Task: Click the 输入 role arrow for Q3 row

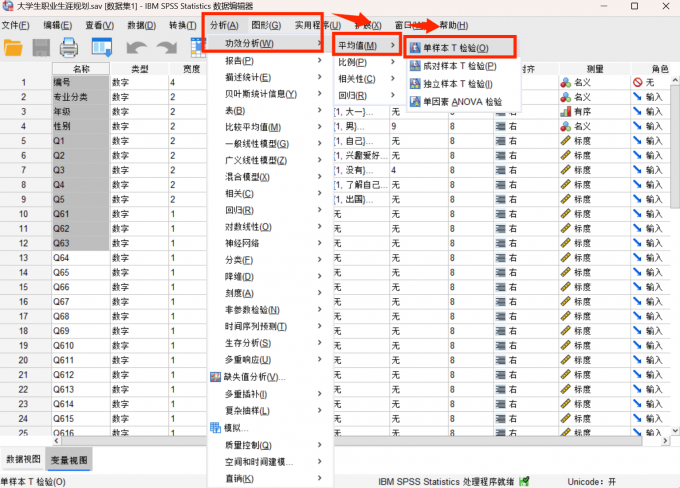Action: (x=637, y=170)
